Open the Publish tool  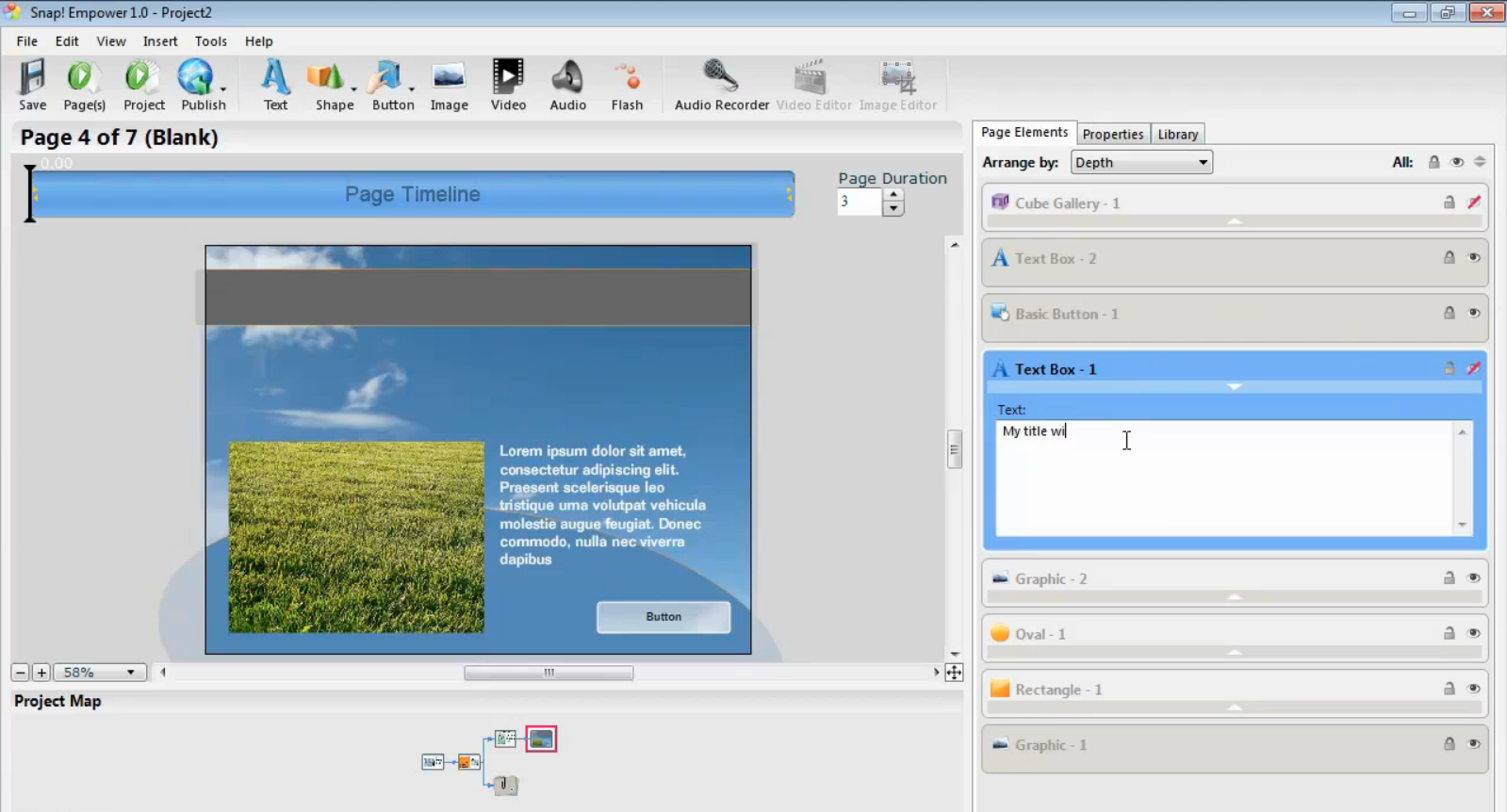tap(204, 86)
